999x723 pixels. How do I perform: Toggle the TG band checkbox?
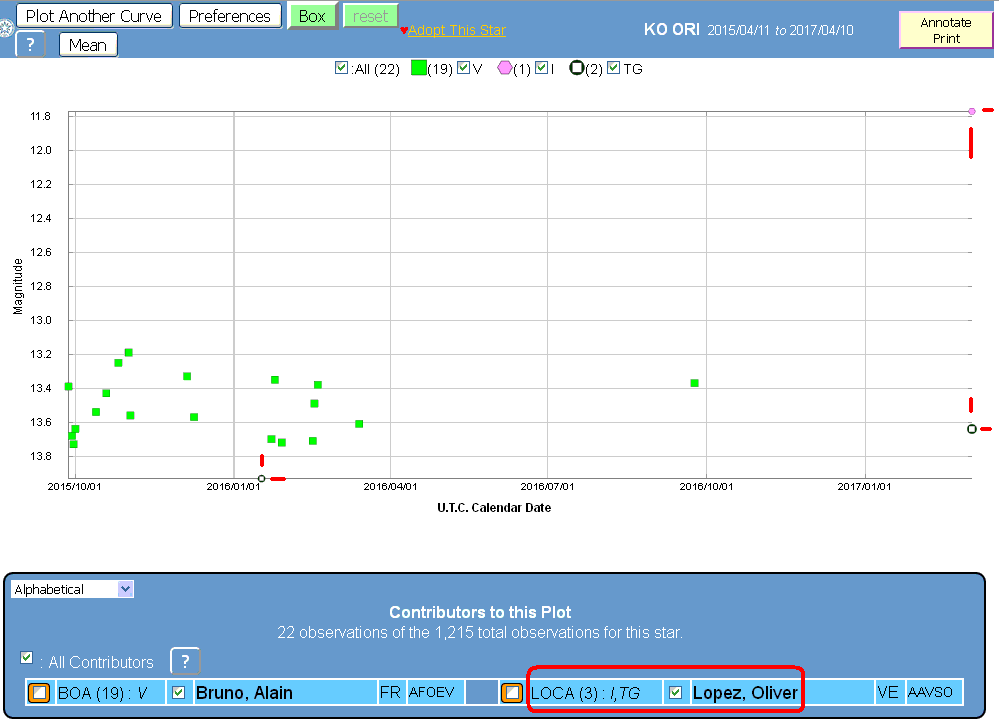[613, 68]
